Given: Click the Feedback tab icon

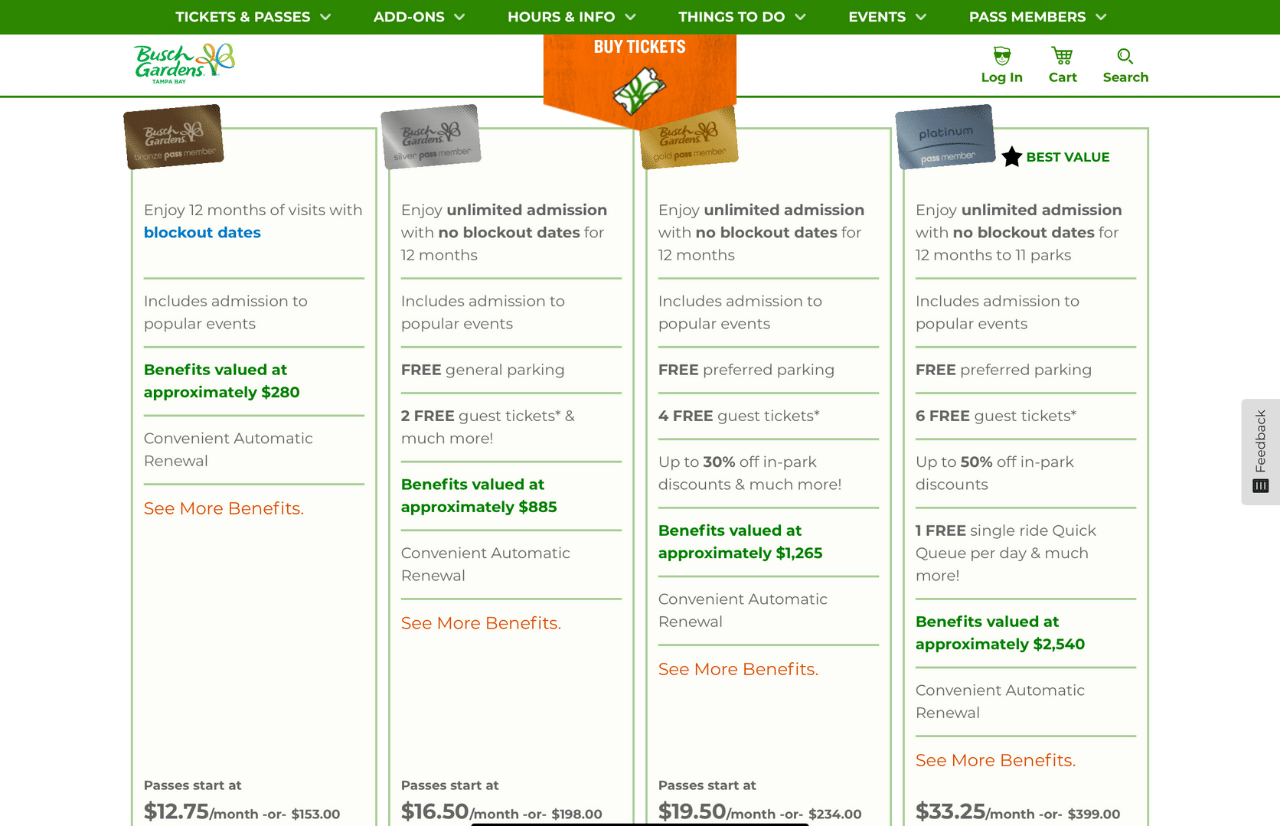Looking at the screenshot, I should pos(1260,485).
